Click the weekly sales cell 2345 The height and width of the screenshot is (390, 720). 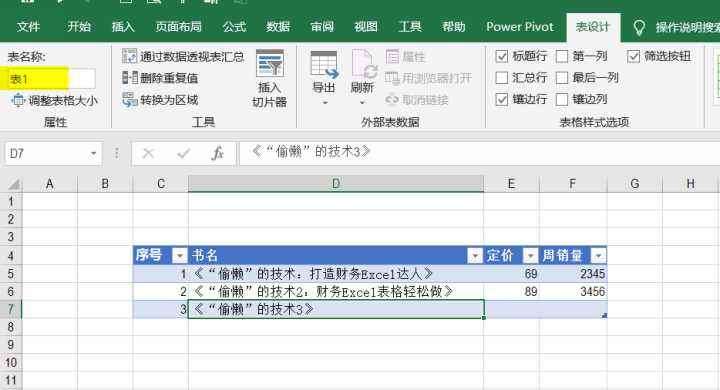(573, 274)
